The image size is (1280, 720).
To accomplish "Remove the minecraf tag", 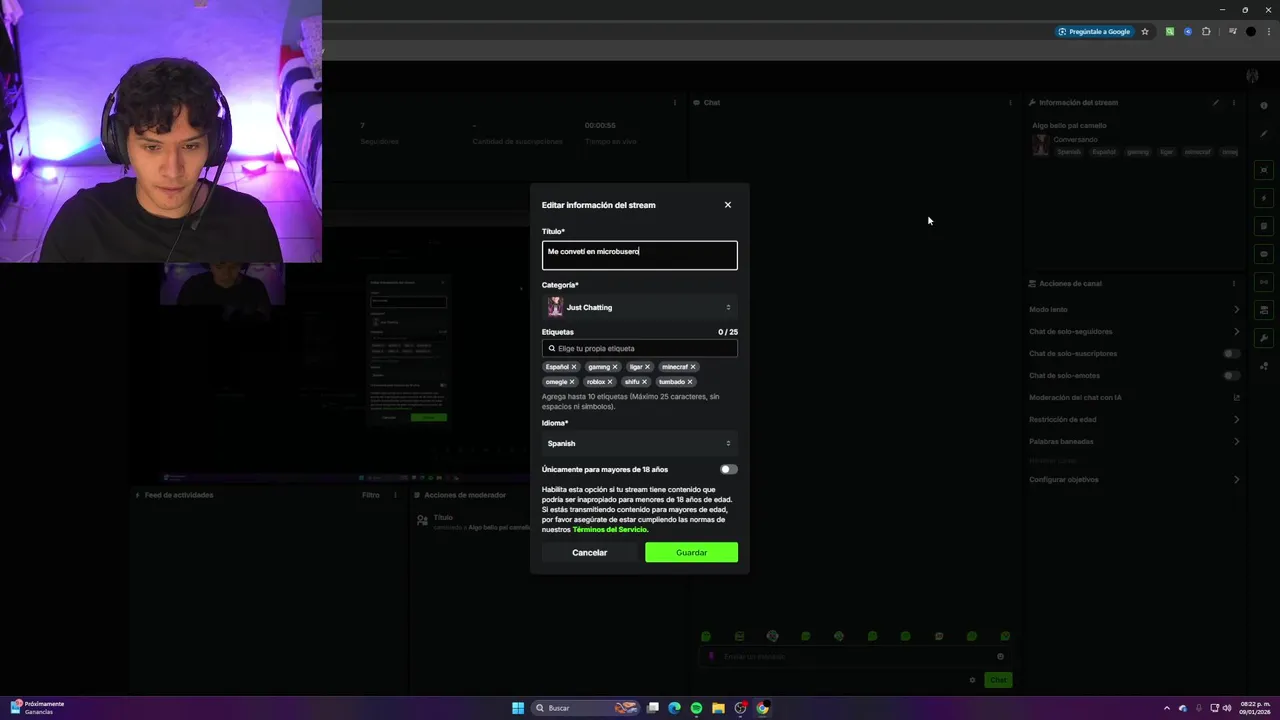I will 693,367.
